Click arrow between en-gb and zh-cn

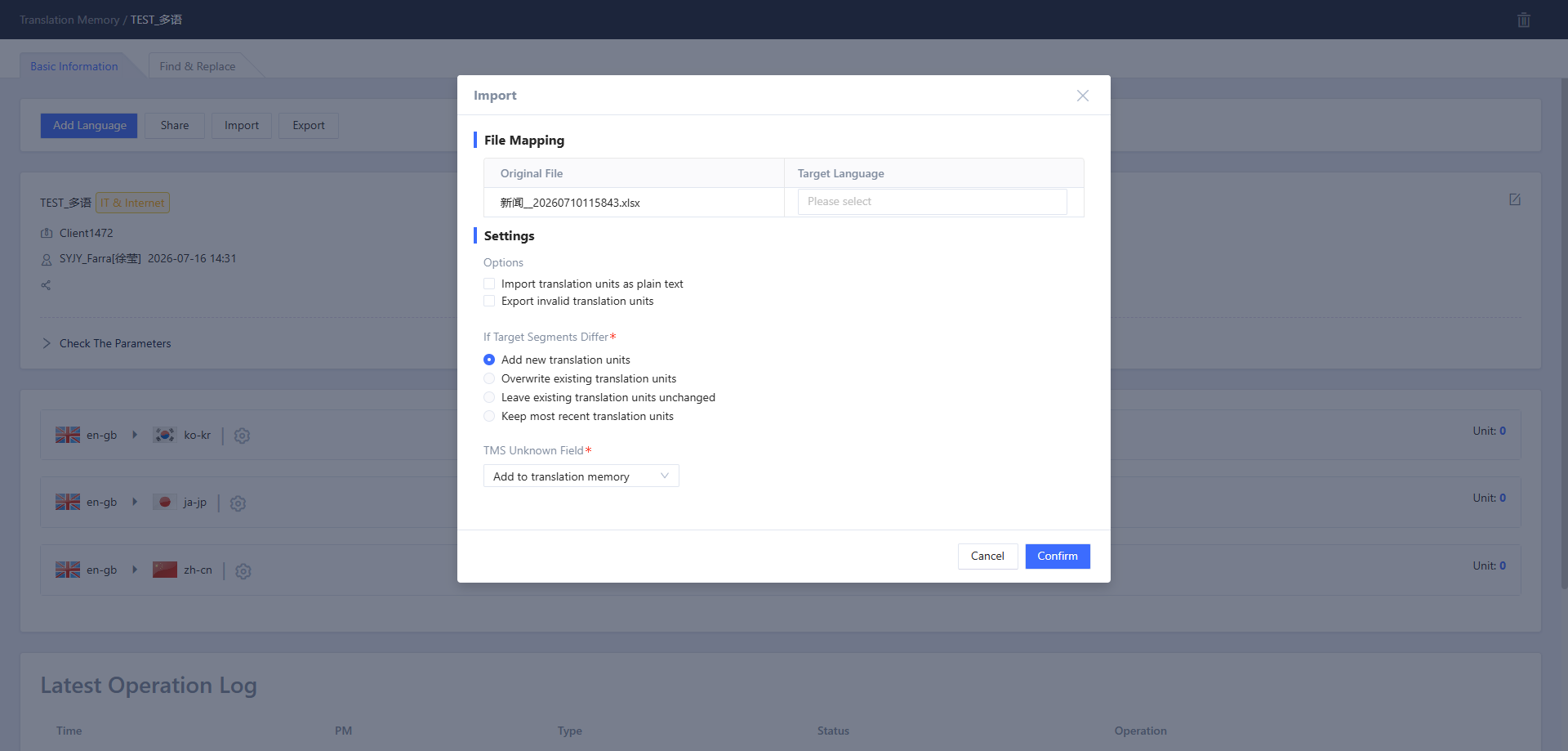pos(135,570)
